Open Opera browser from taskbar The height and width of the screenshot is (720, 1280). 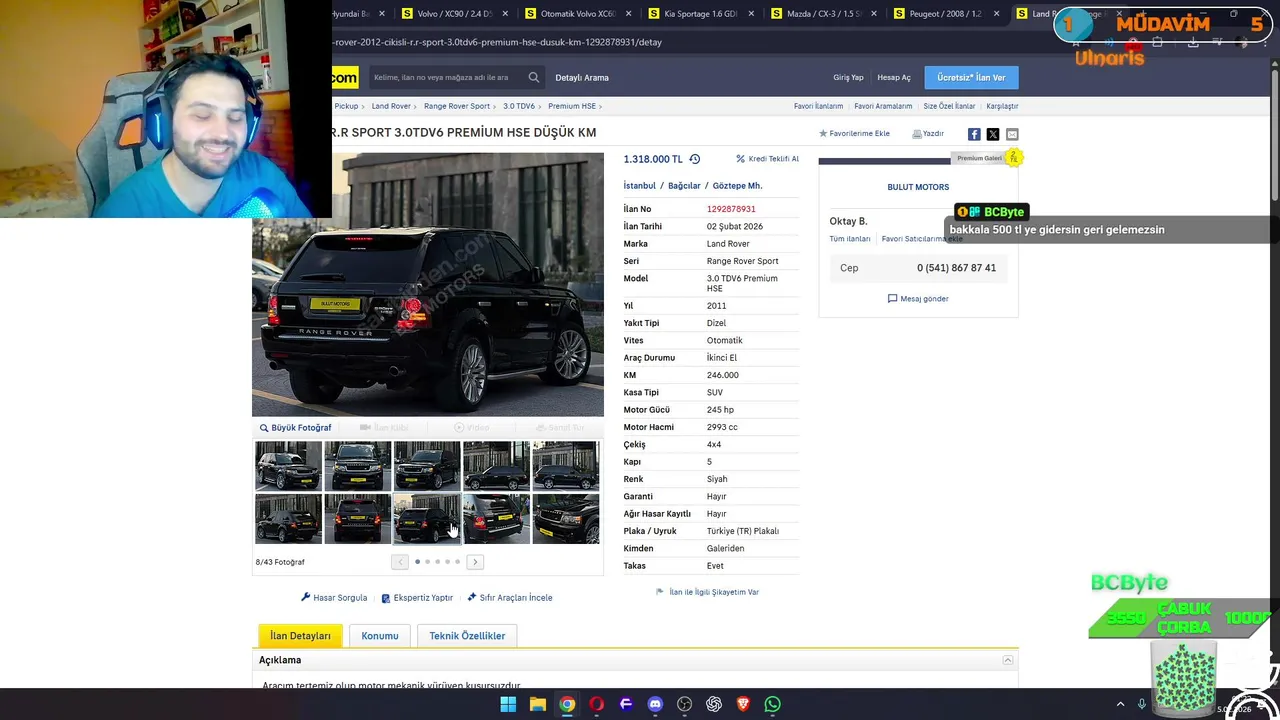click(x=597, y=704)
